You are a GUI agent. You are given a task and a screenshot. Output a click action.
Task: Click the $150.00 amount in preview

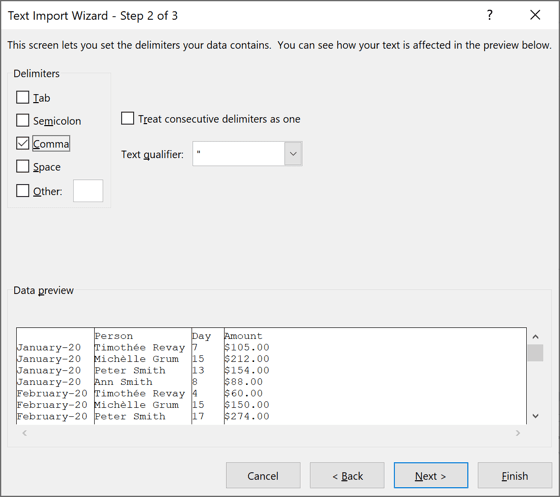coord(247,405)
